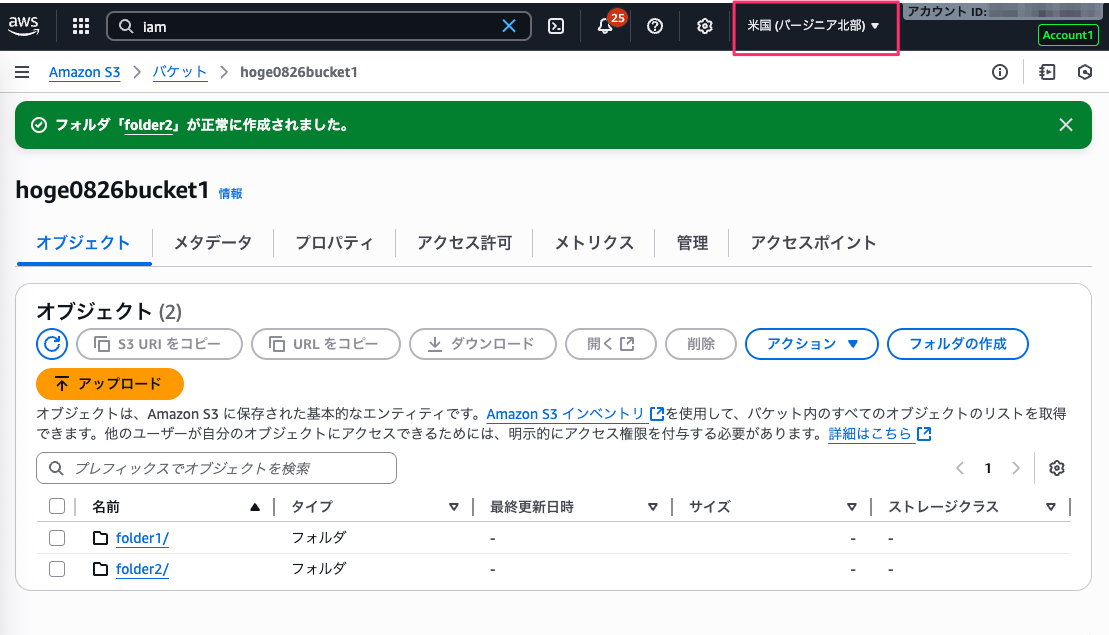1109x635 pixels.
Task: Check the folder2/ row checkbox
Action: [57, 569]
